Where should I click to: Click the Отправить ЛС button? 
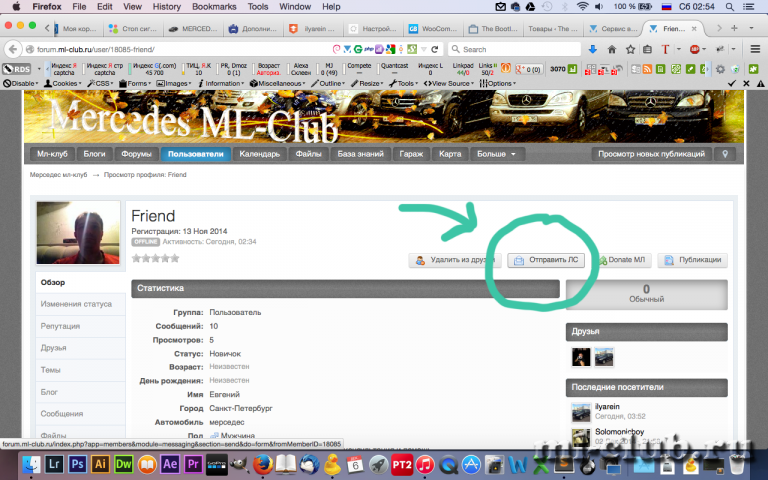pyautogui.click(x=546, y=260)
